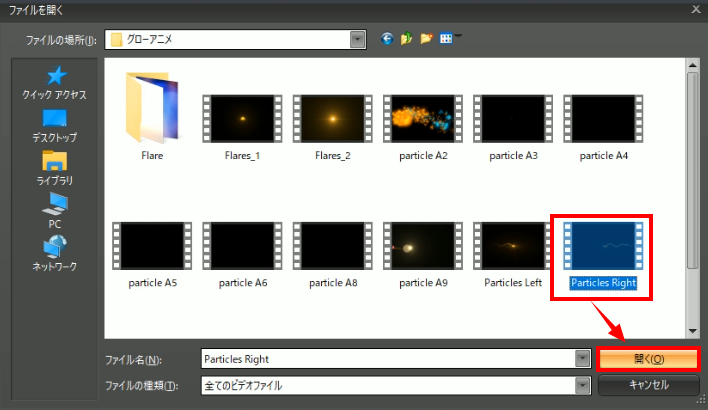Expand the folder location dropdown
Viewport: 708px width, 410px height.
click(x=358, y=40)
